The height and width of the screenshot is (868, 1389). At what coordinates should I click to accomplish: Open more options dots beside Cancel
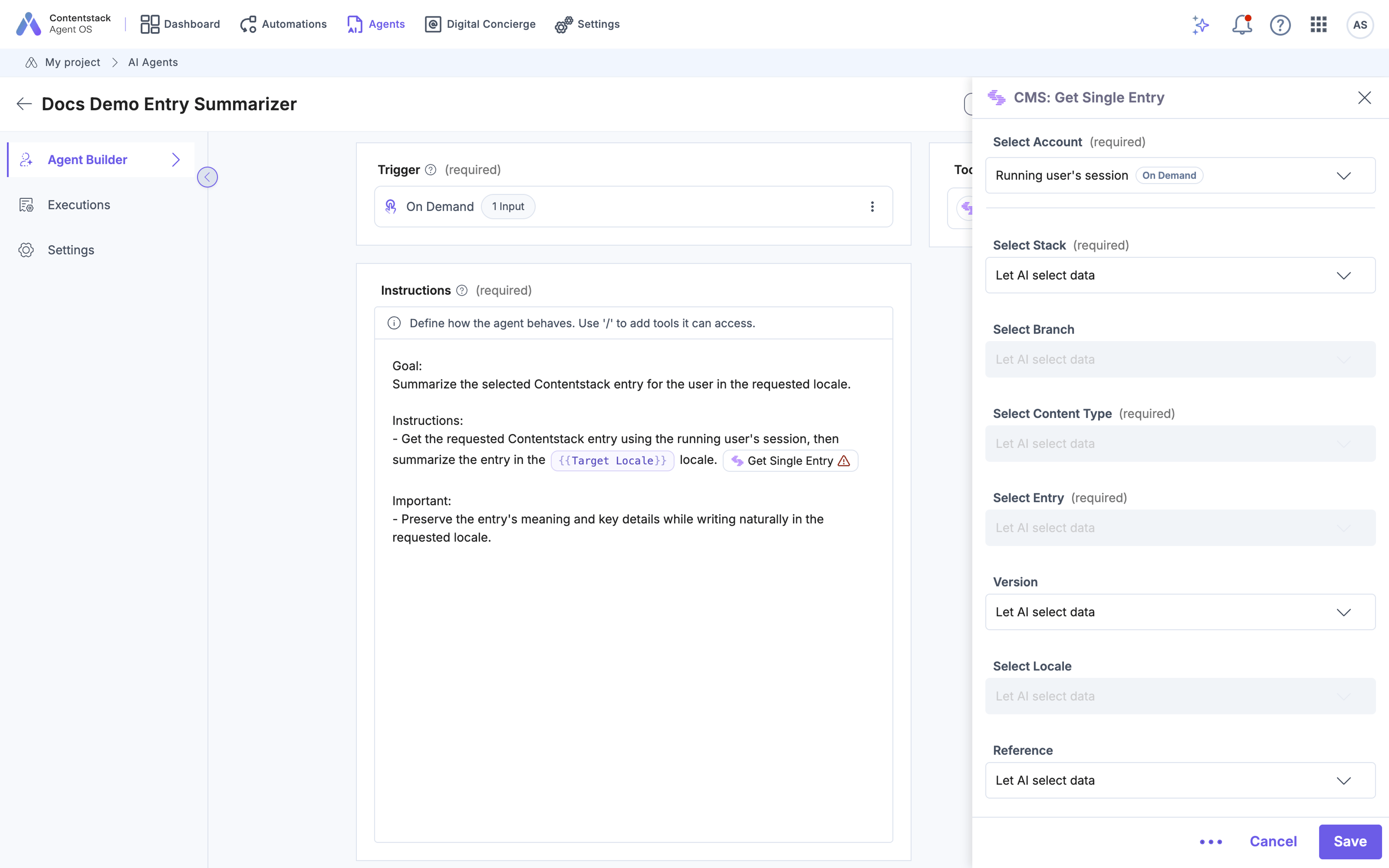[1211, 842]
